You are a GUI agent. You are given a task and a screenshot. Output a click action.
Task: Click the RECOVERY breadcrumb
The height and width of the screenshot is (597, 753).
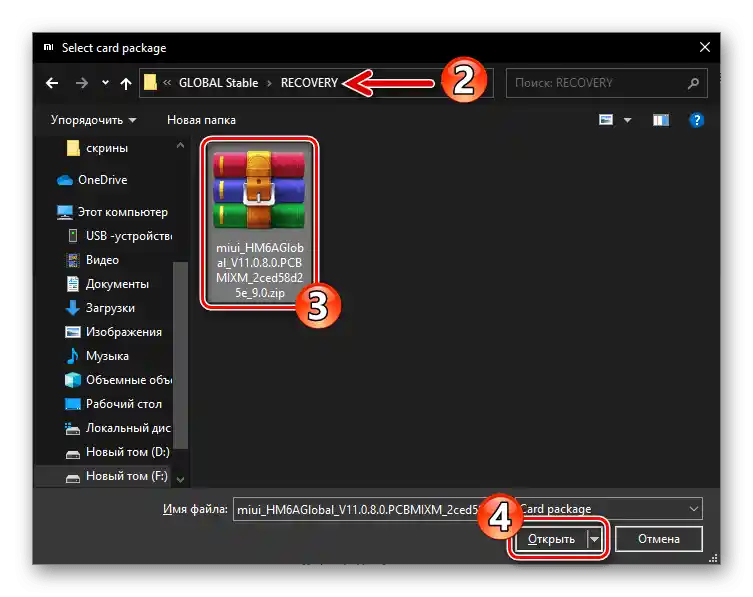pyautogui.click(x=309, y=83)
